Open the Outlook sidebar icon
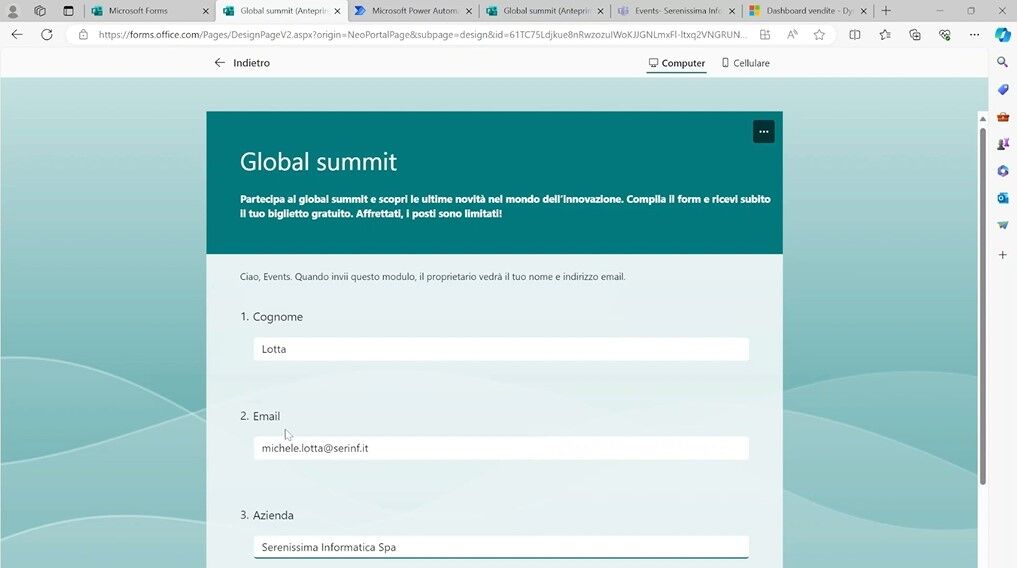Image resolution: width=1017 pixels, height=568 pixels. [x=1002, y=198]
